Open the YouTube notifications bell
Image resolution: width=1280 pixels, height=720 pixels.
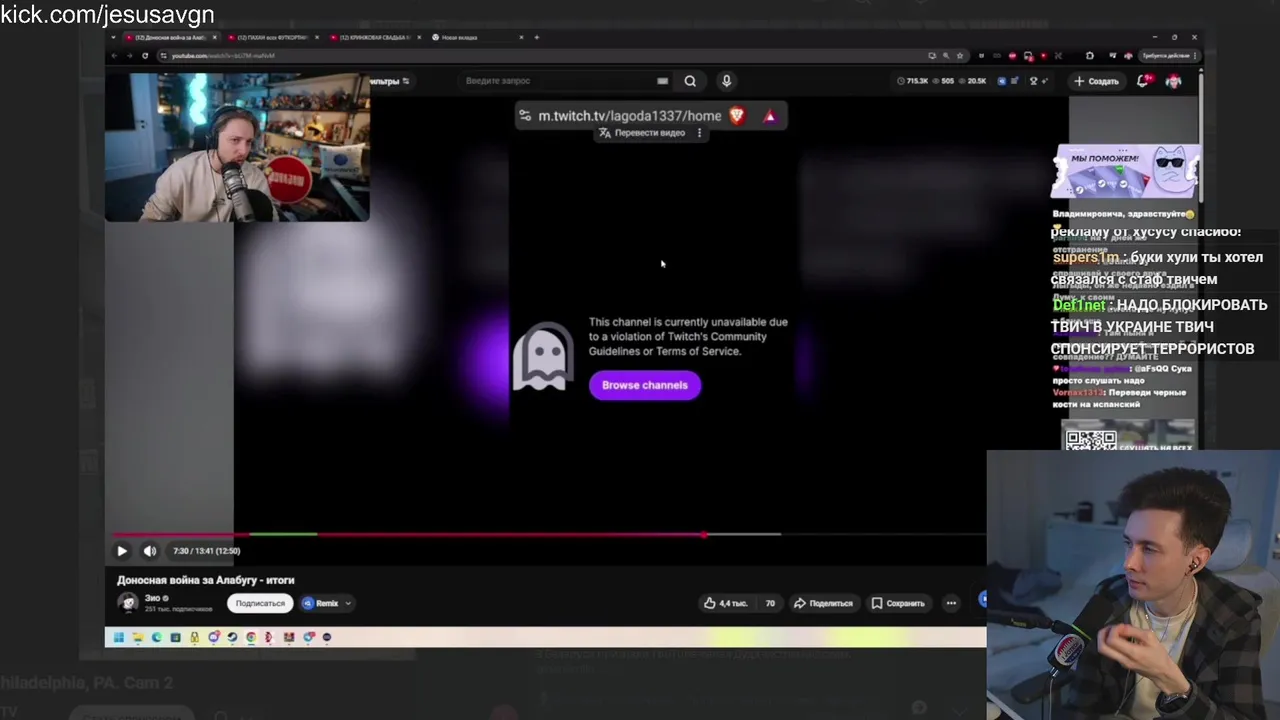1143,81
